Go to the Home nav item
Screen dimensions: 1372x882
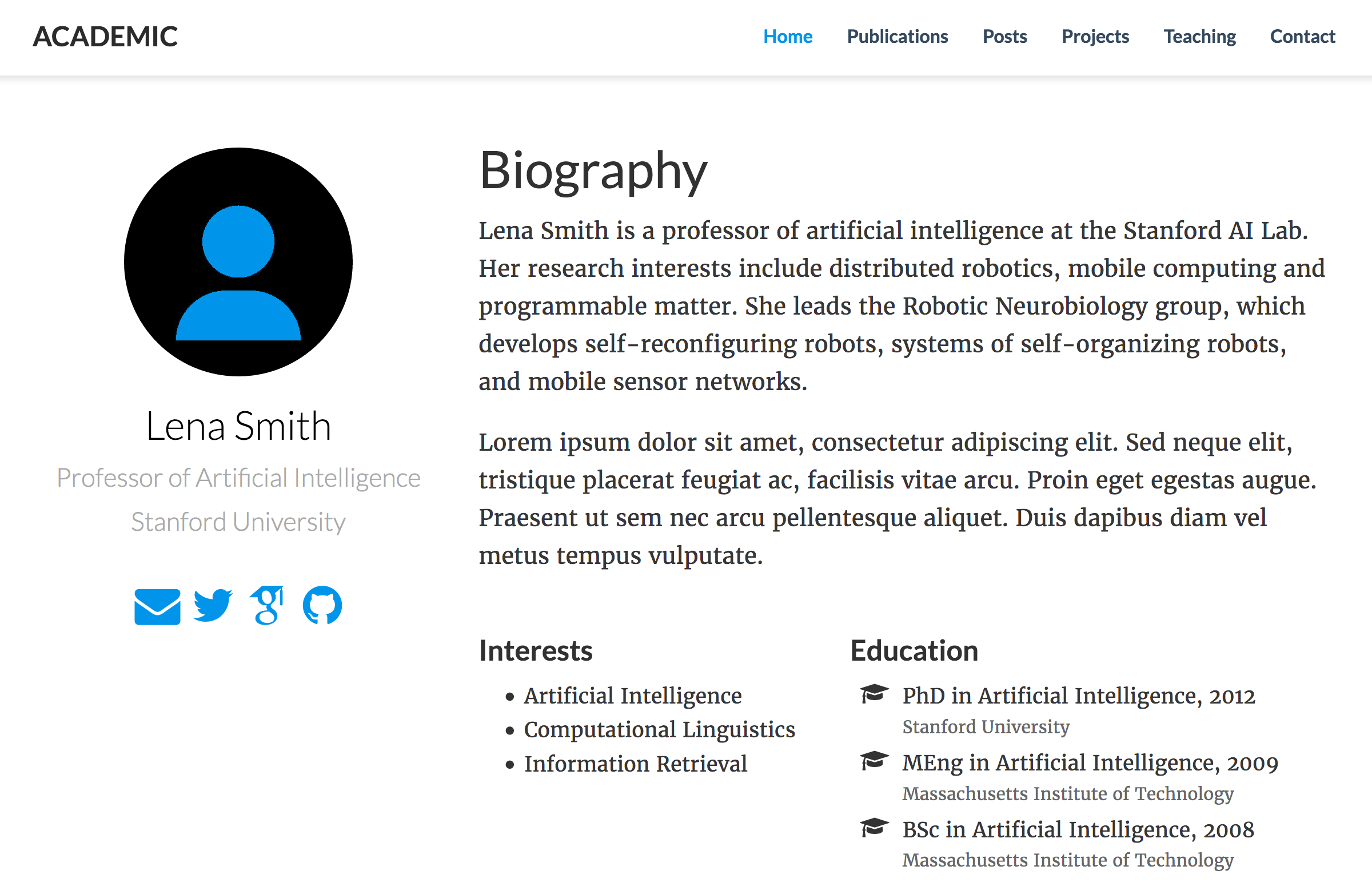(788, 37)
